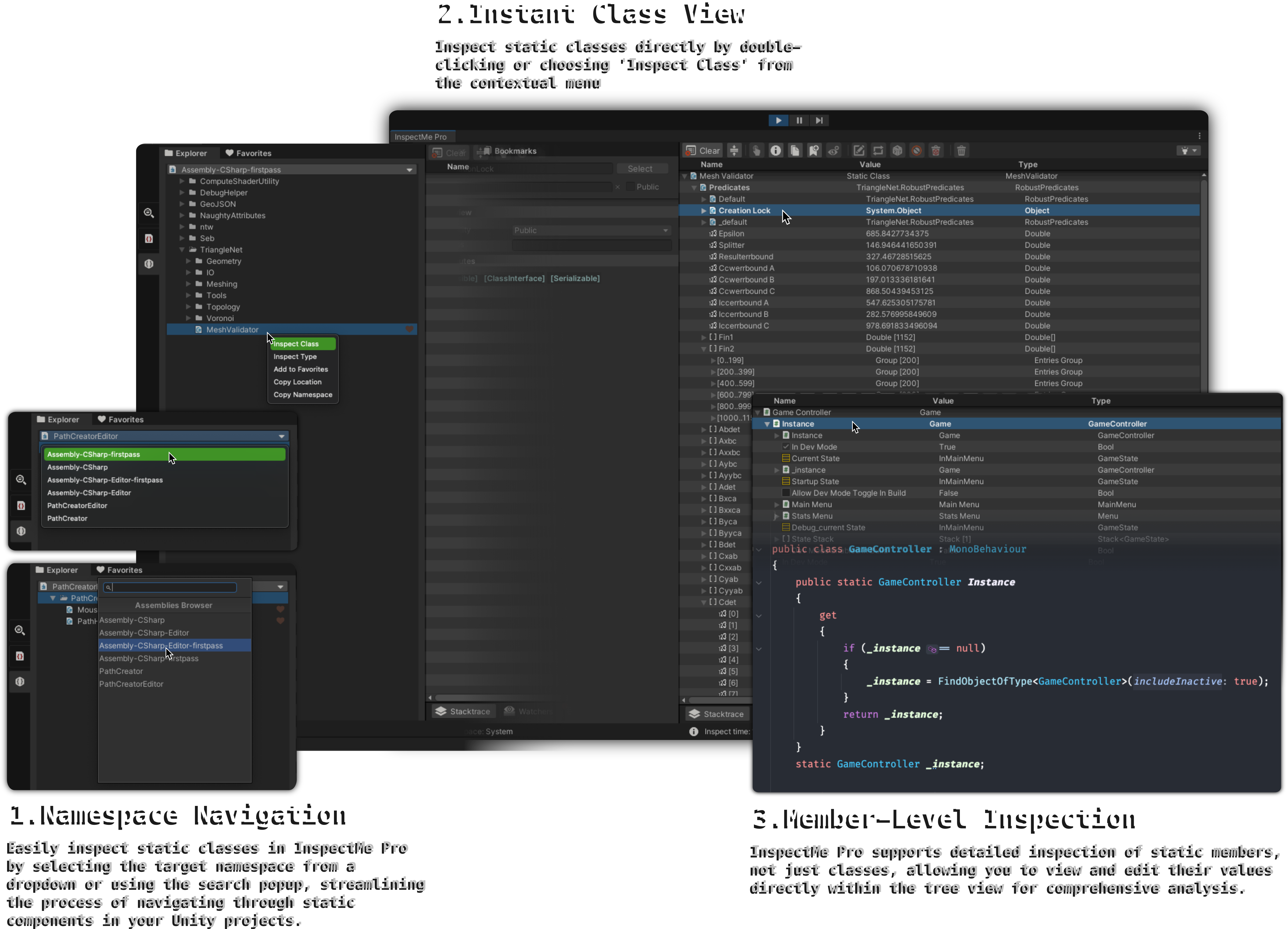Expand the Main Menu member row
Screen dimensions: 1288x929
(x=777, y=505)
